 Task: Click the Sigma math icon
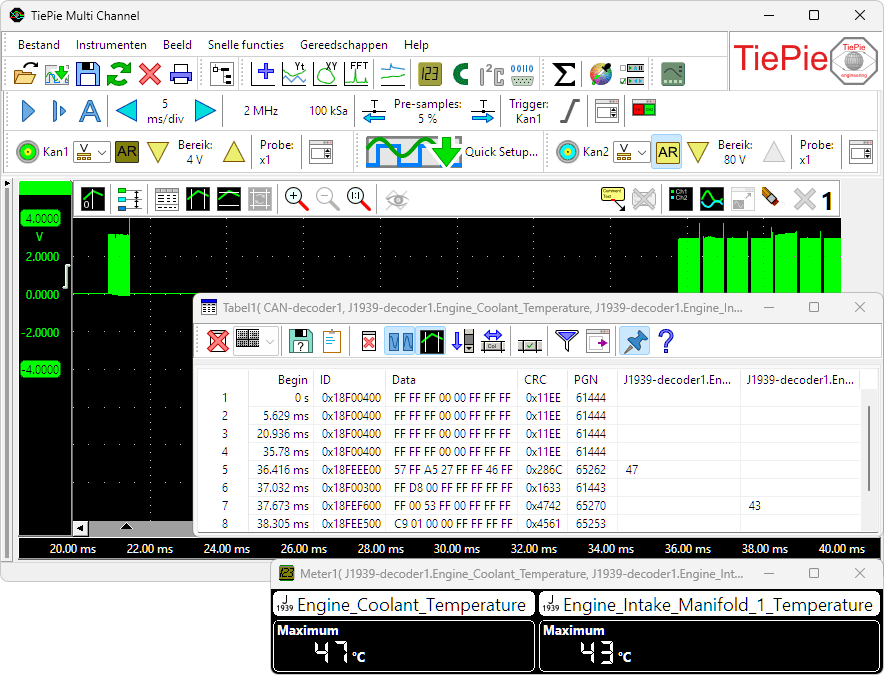[x=564, y=74]
